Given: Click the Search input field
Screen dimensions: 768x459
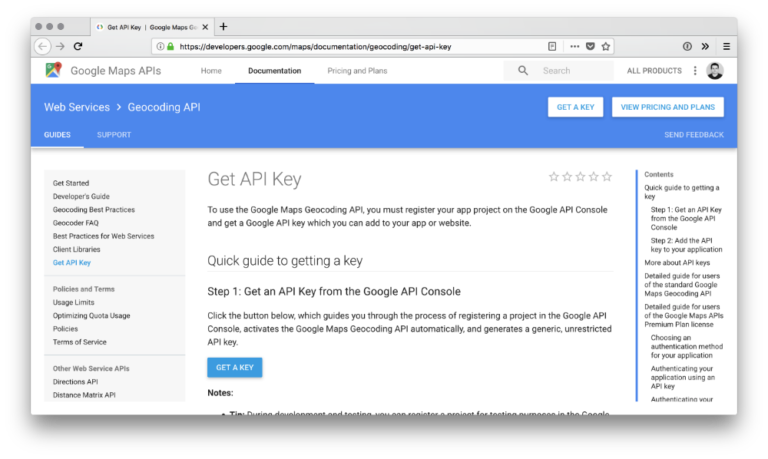Looking at the screenshot, I should click(570, 71).
